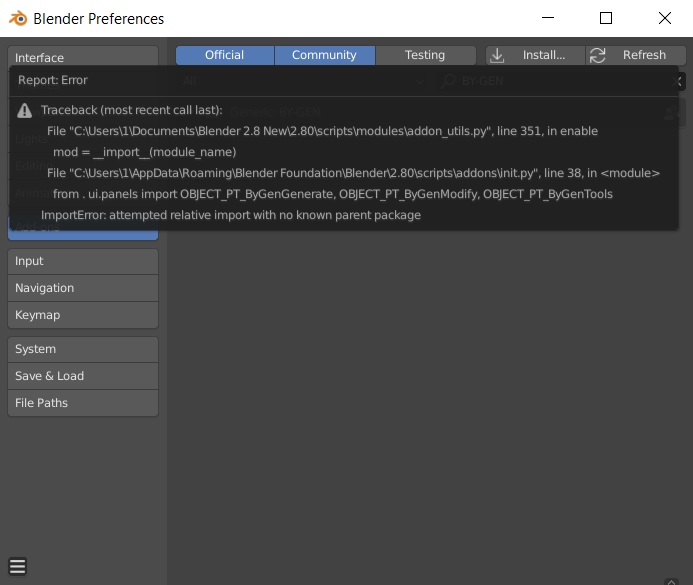Toggle the Community add-ons filter
Viewport: 693px width, 585px height.
324,55
